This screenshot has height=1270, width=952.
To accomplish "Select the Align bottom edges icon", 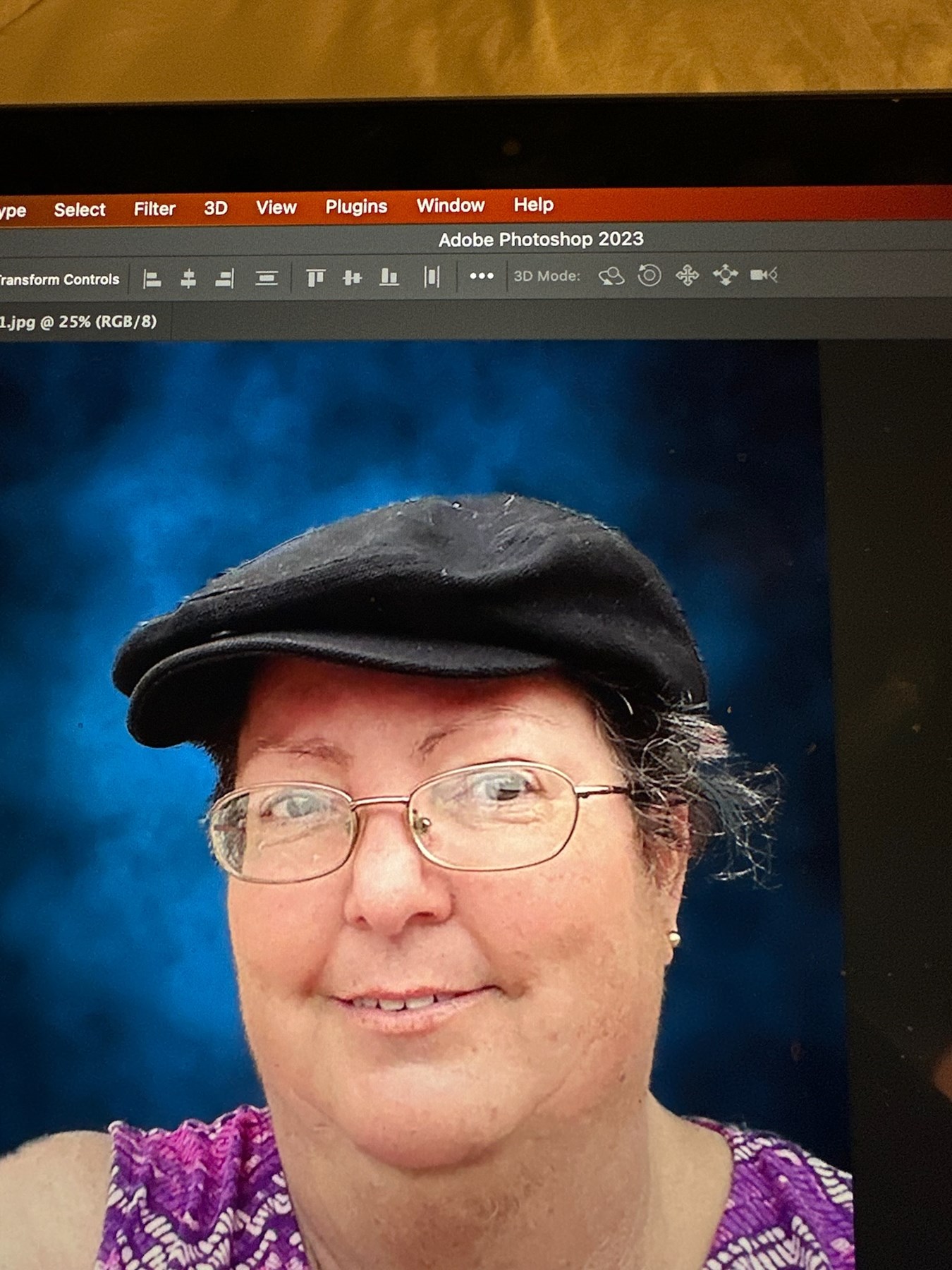I will 389,277.
